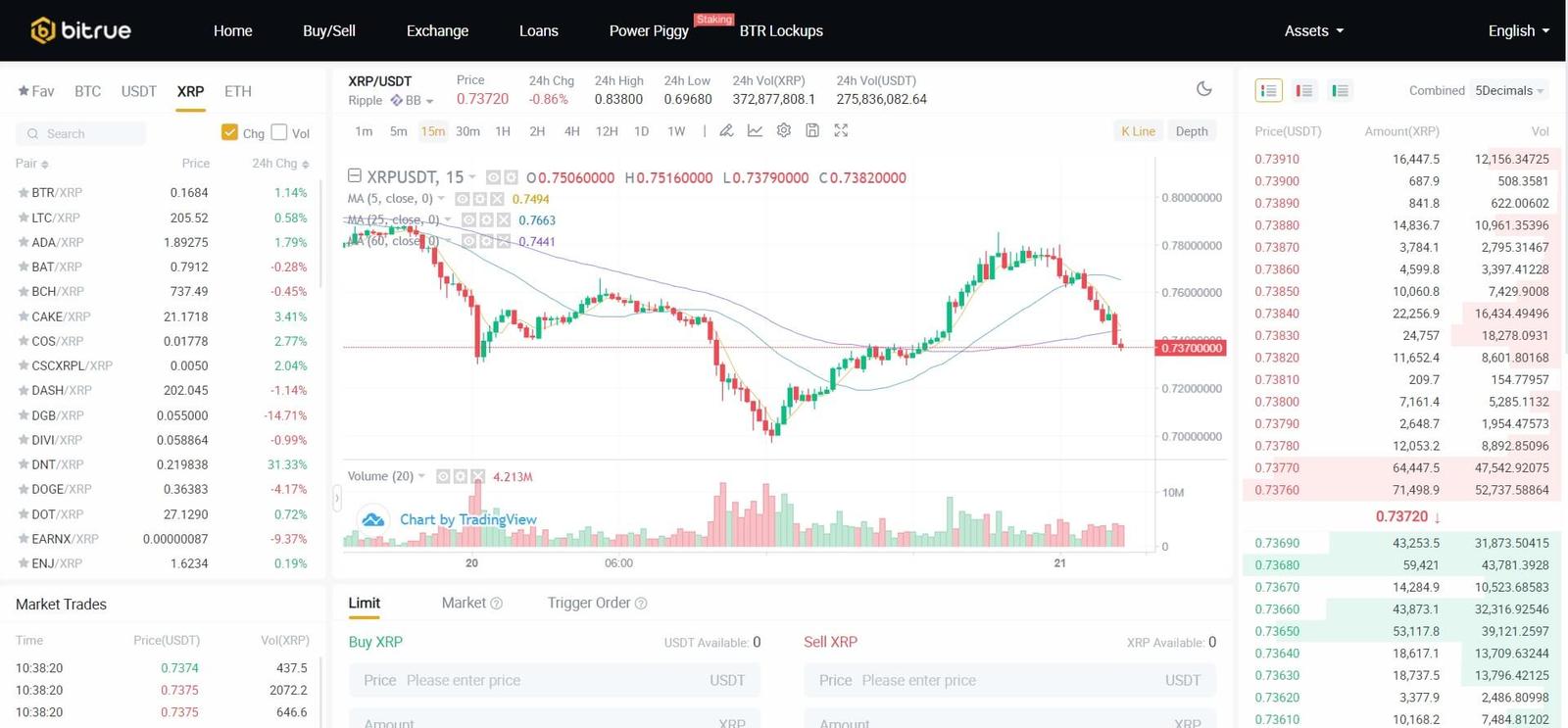The height and width of the screenshot is (728, 1568).
Task: Show combined order book view icon
Action: tap(1268, 90)
